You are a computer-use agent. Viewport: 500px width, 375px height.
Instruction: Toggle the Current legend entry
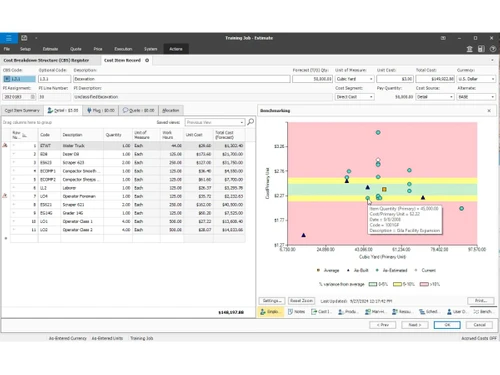425,270
